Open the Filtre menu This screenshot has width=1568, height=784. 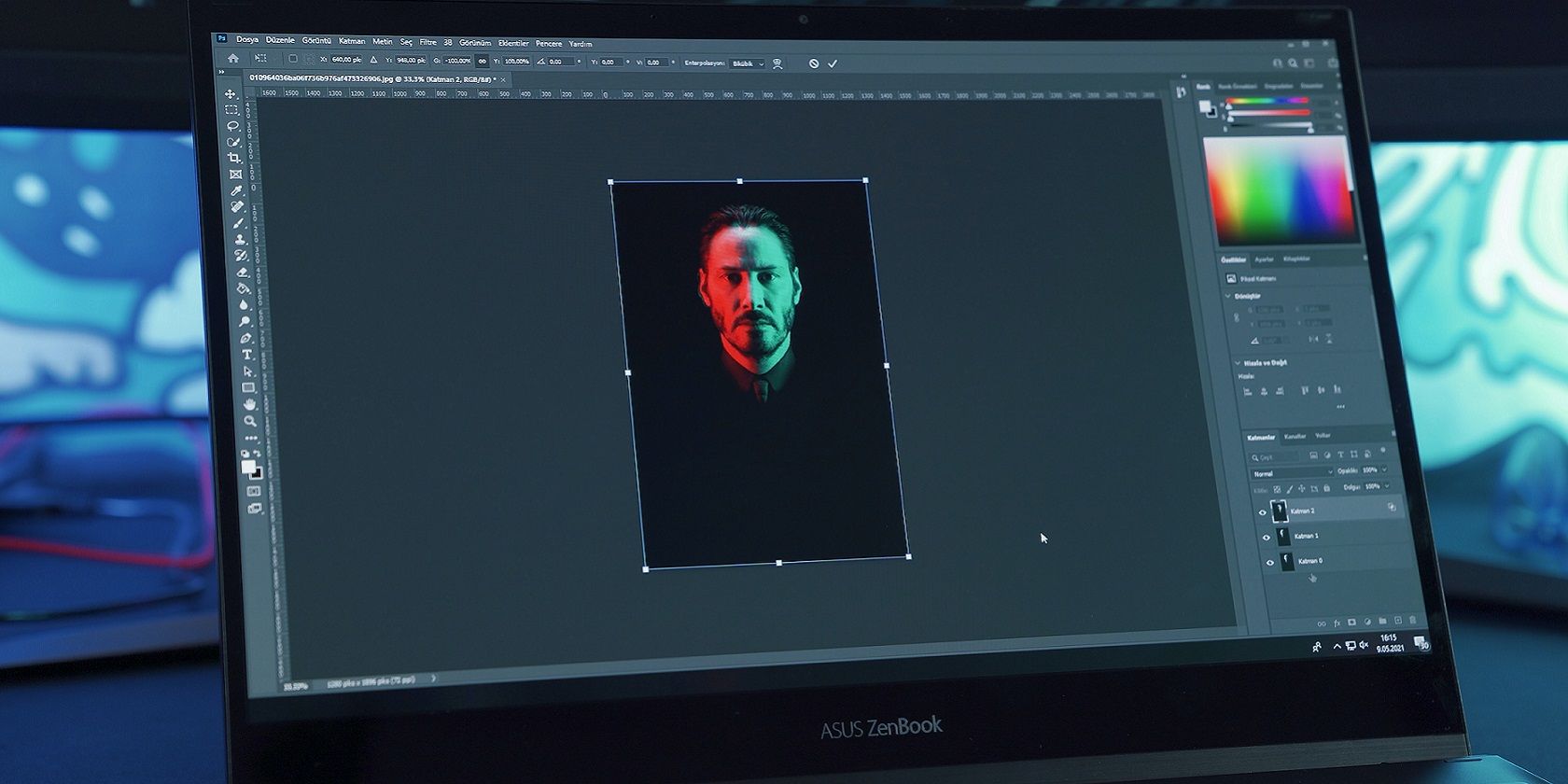pyautogui.click(x=428, y=42)
